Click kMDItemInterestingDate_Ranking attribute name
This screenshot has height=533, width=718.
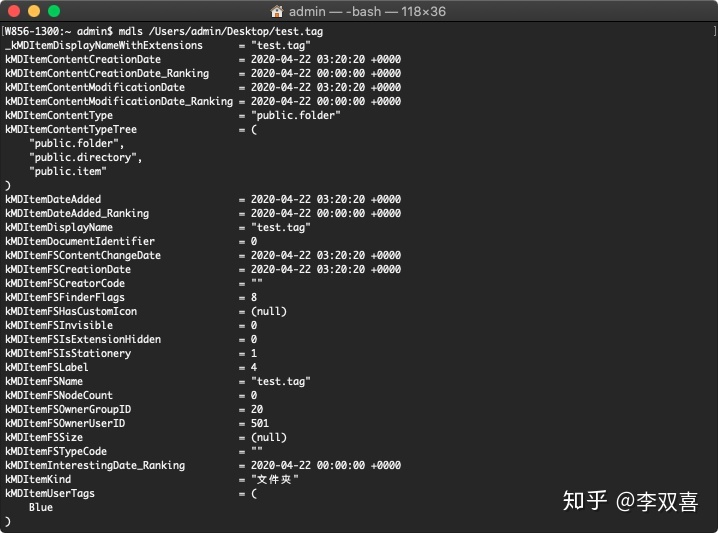point(95,465)
